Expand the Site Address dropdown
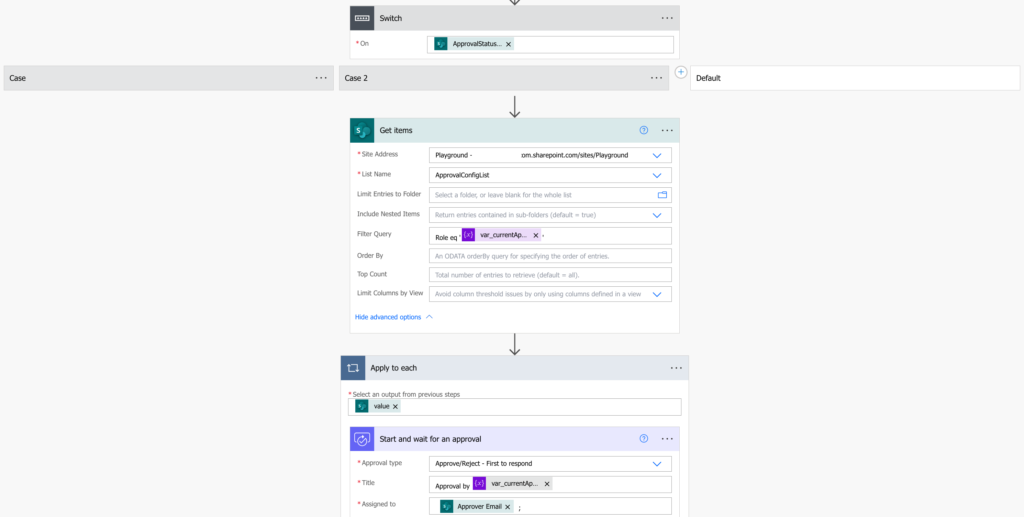This screenshot has height=517, width=1024. 657,155
